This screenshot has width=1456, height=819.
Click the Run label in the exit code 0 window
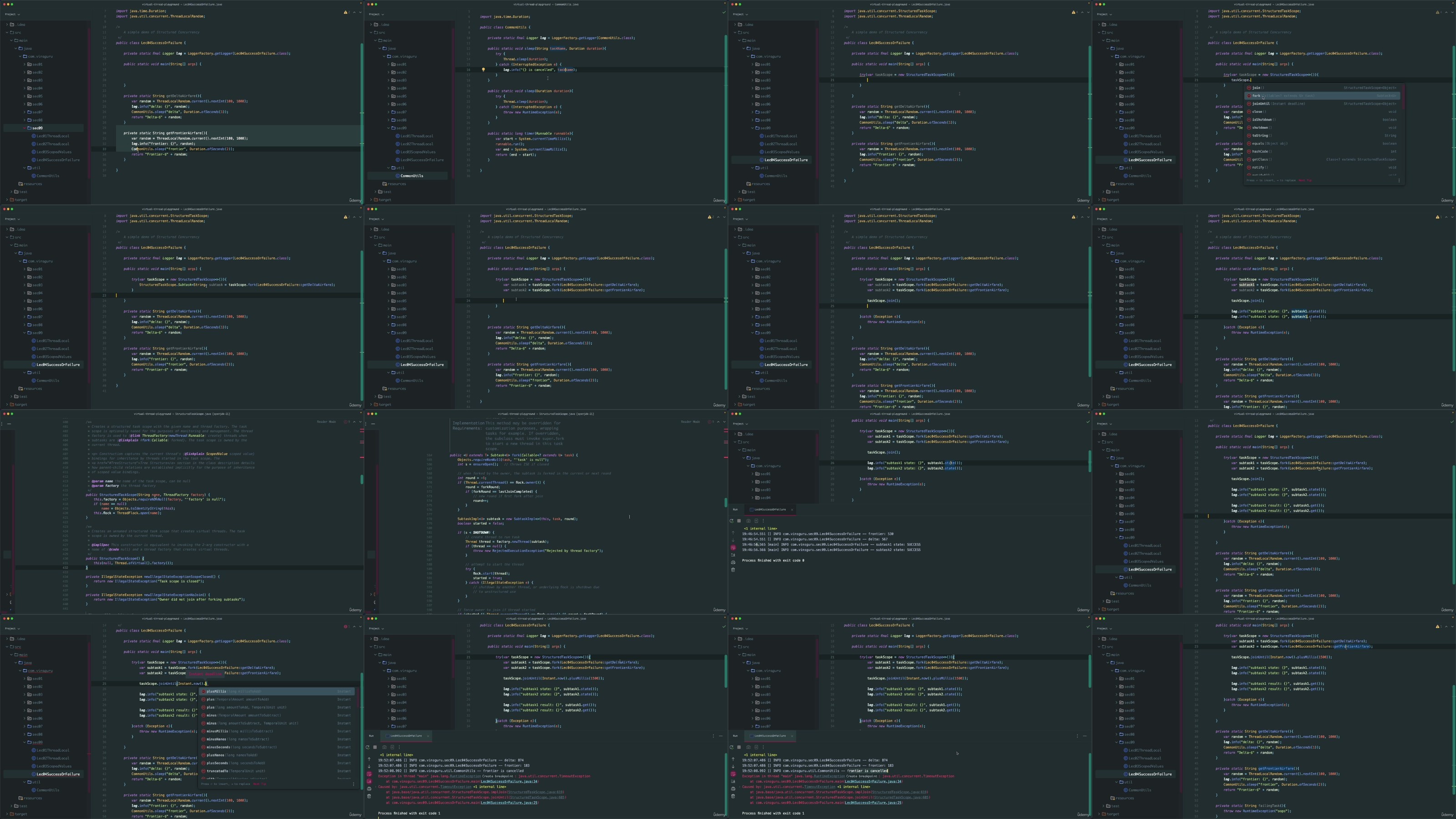click(735, 509)
